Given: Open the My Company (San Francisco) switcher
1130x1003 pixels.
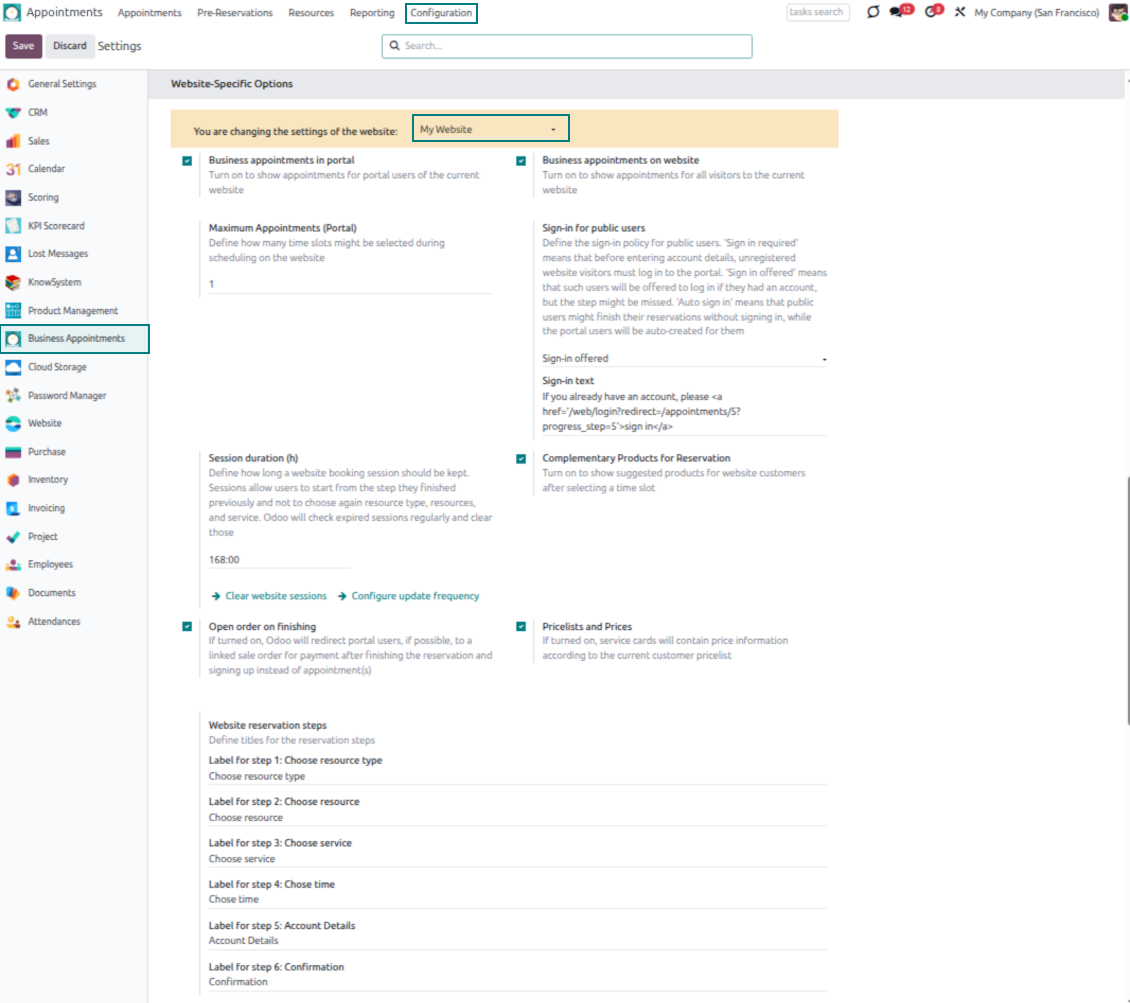Looking at the screenshot, I should pos(1036,13).
